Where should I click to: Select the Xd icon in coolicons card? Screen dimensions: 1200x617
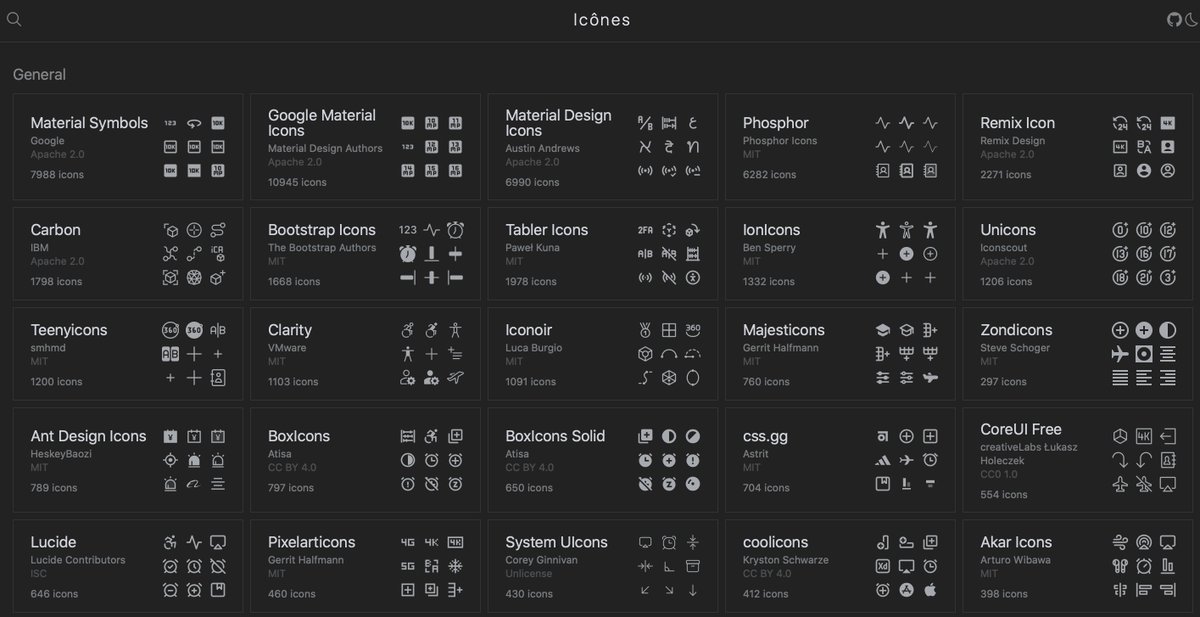pos(882,566)
